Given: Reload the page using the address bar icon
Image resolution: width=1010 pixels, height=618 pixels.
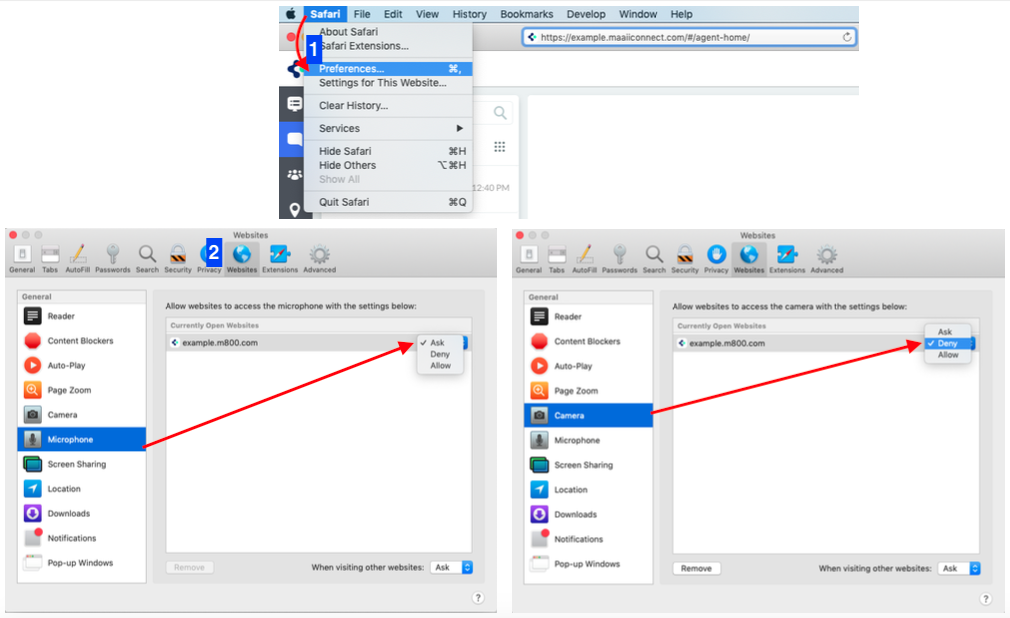Looking at the screenshot, I should pyautogui.click(x=847, y=37).
